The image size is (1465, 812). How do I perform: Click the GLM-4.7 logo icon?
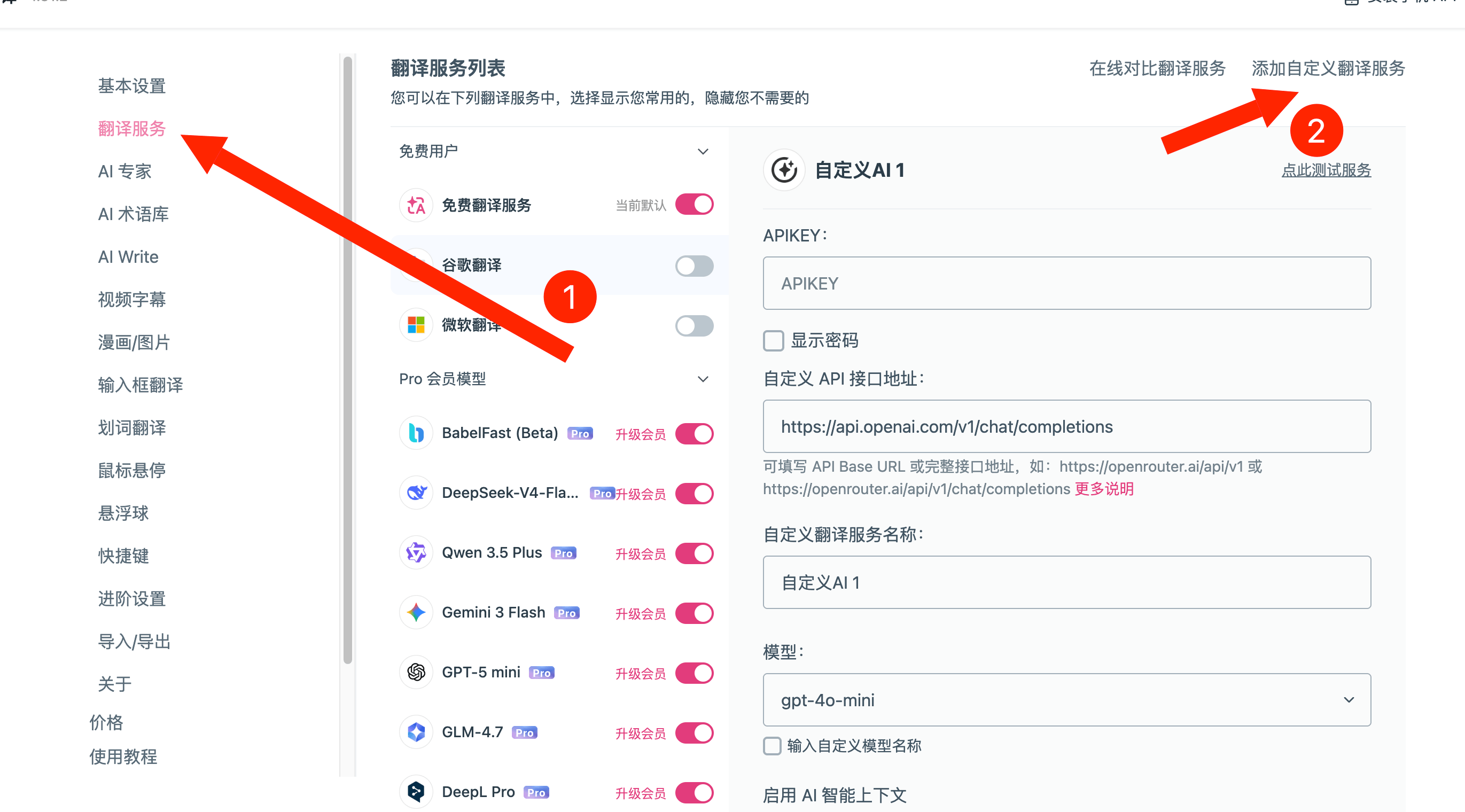[416, 732]
